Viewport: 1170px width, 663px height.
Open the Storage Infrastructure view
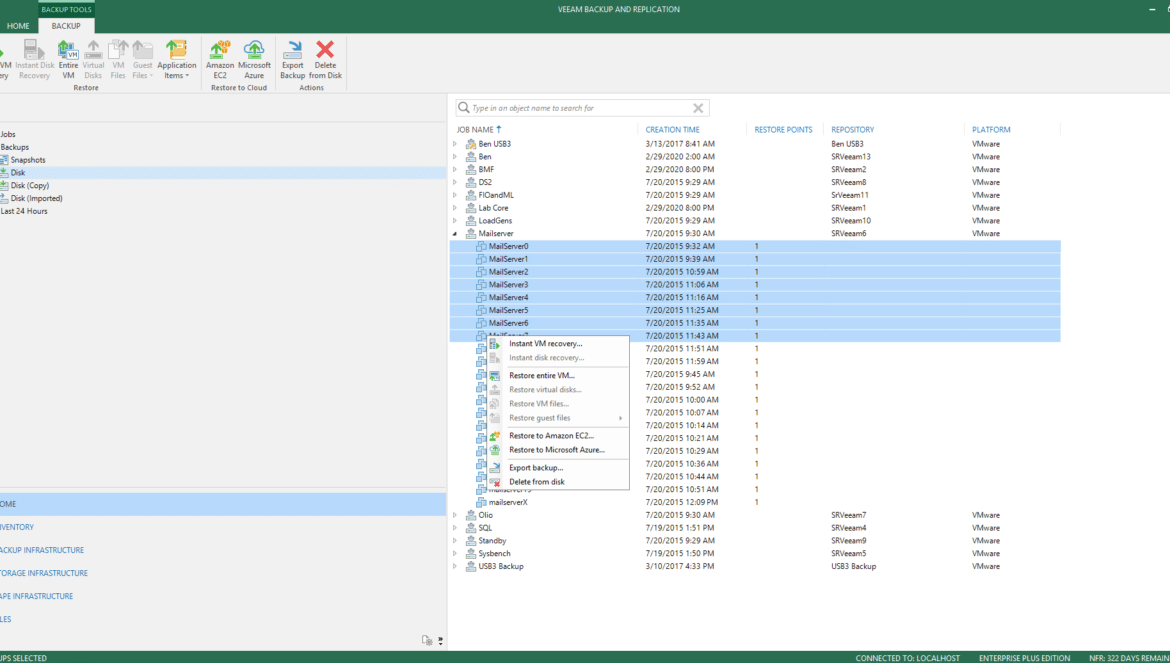[x=44, y=574]
